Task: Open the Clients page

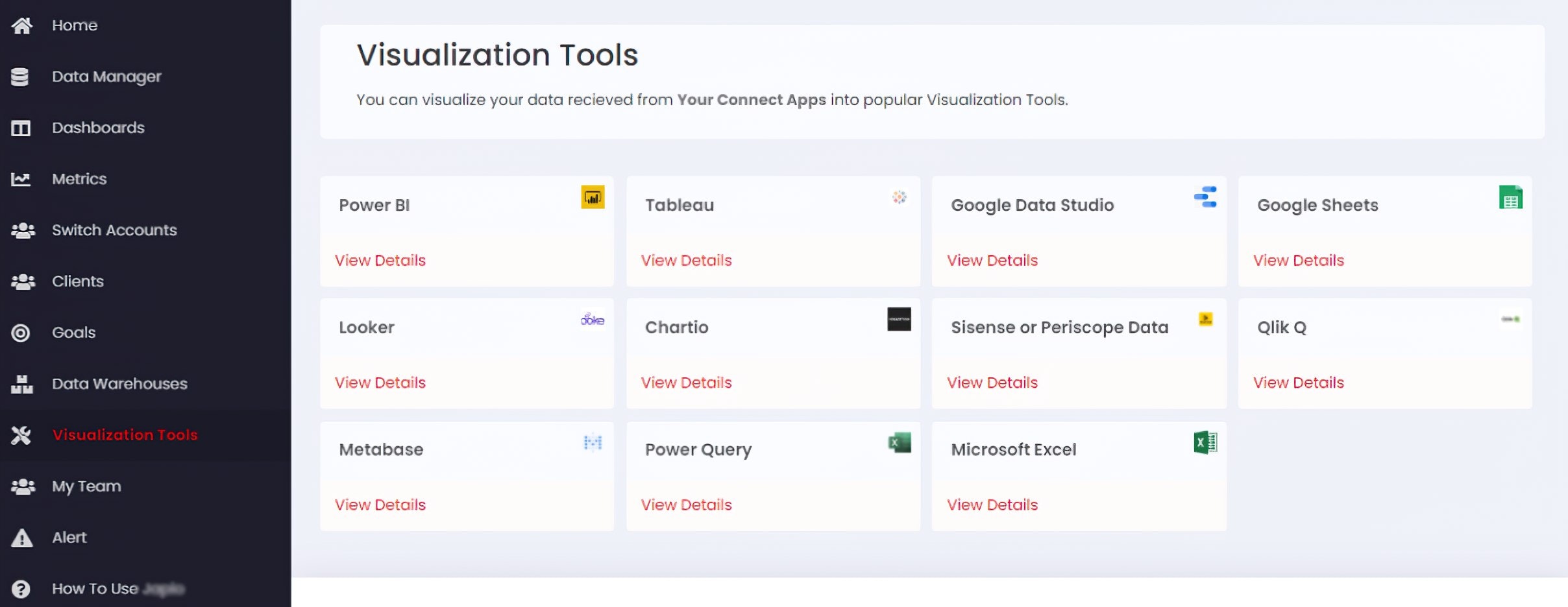Action: 78,281
